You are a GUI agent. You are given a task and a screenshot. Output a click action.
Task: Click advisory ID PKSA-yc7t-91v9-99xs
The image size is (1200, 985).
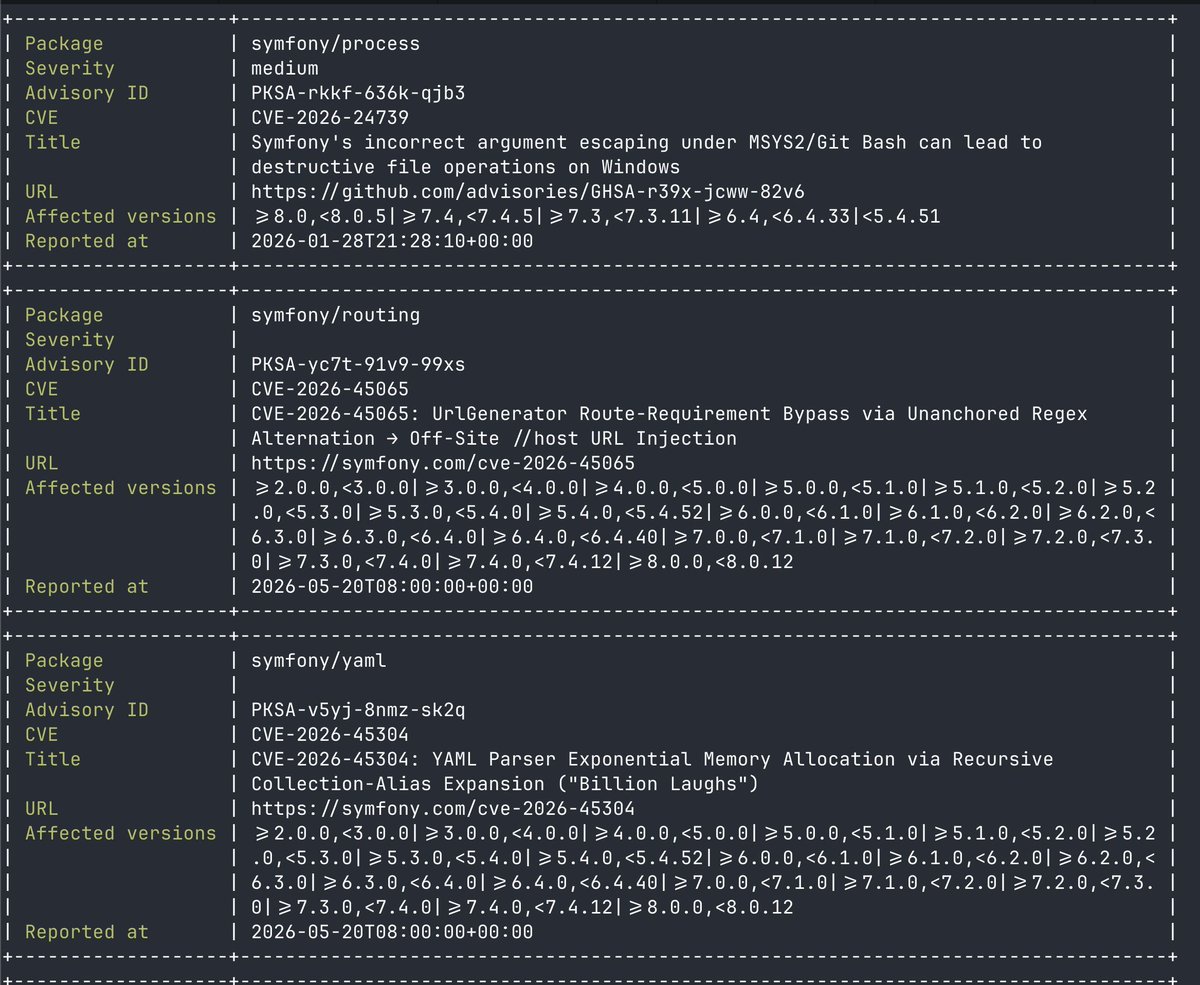(x=357, y=364)
